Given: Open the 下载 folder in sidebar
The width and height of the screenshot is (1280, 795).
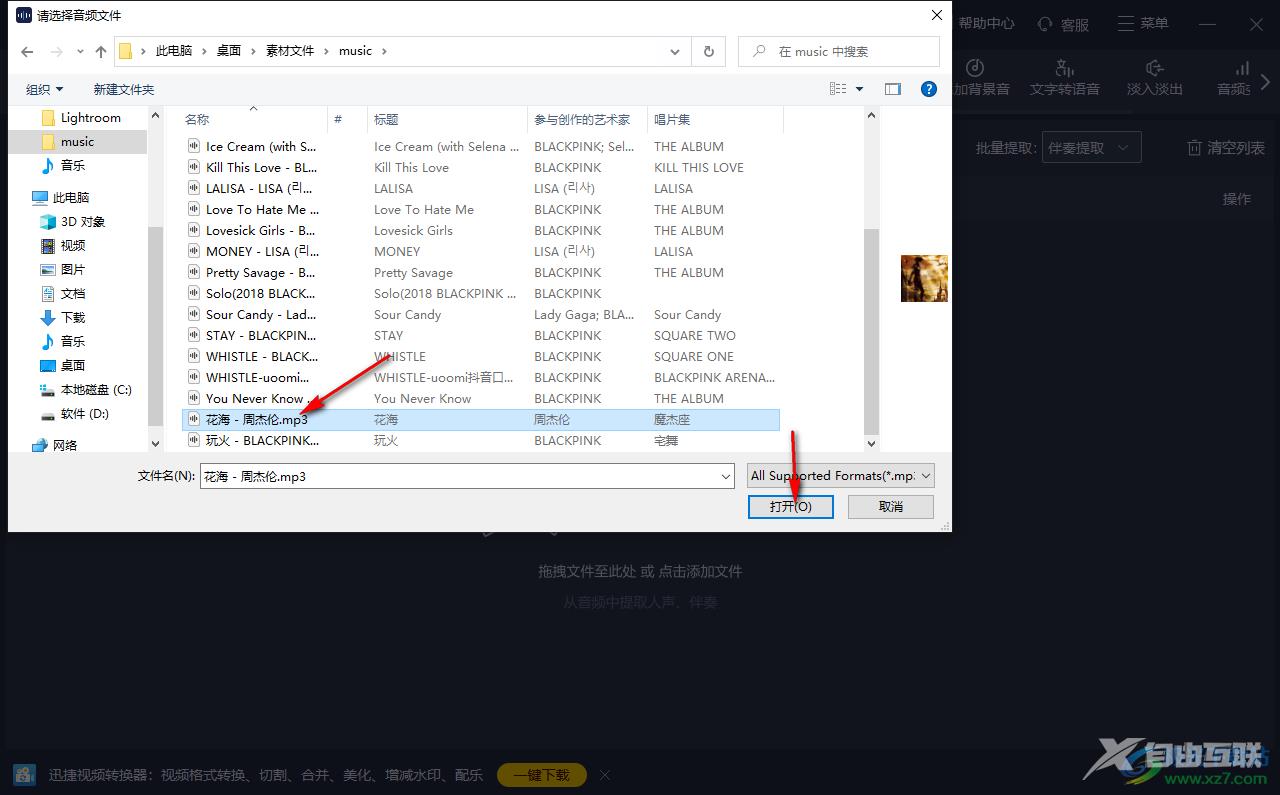Looking at the screenshot, I should [x=63, y=318].
